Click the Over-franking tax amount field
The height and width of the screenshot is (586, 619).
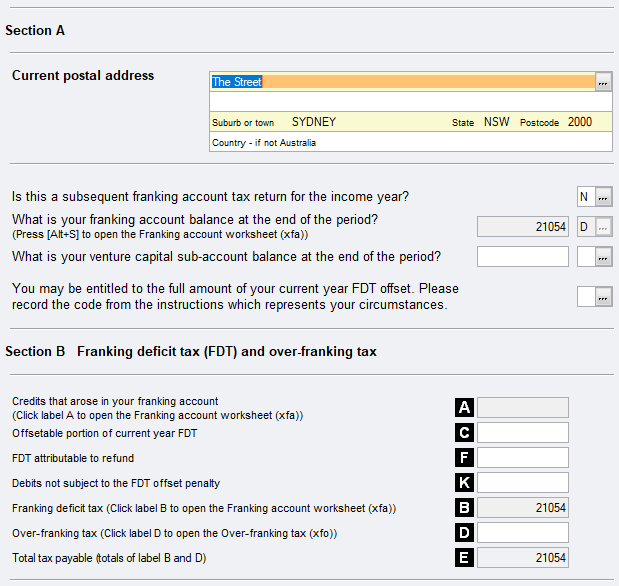coord(522,532)
